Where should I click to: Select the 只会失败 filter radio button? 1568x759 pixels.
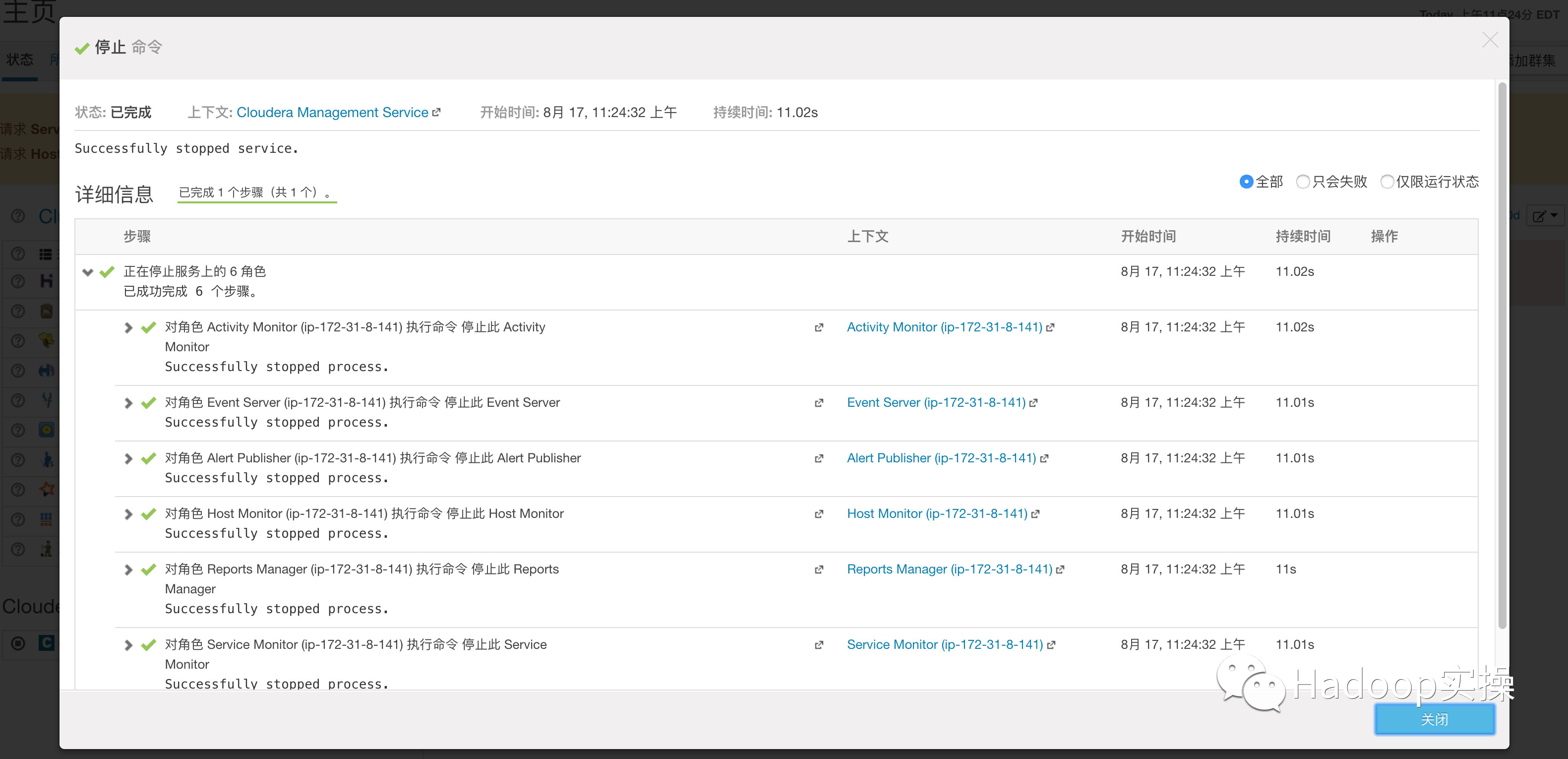(x=1303, y=182)
